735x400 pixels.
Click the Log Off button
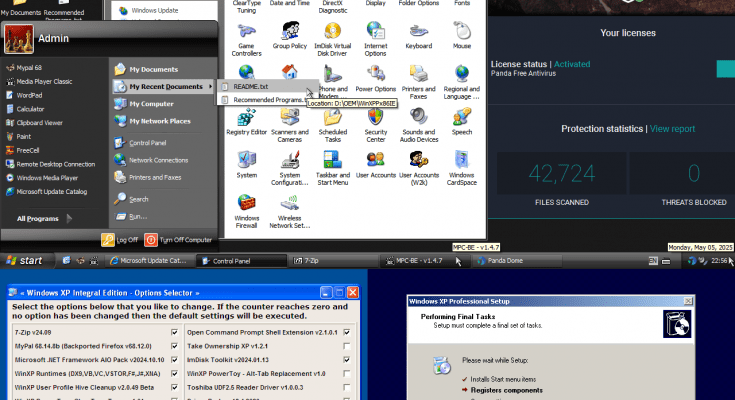(x=120, y=240)
